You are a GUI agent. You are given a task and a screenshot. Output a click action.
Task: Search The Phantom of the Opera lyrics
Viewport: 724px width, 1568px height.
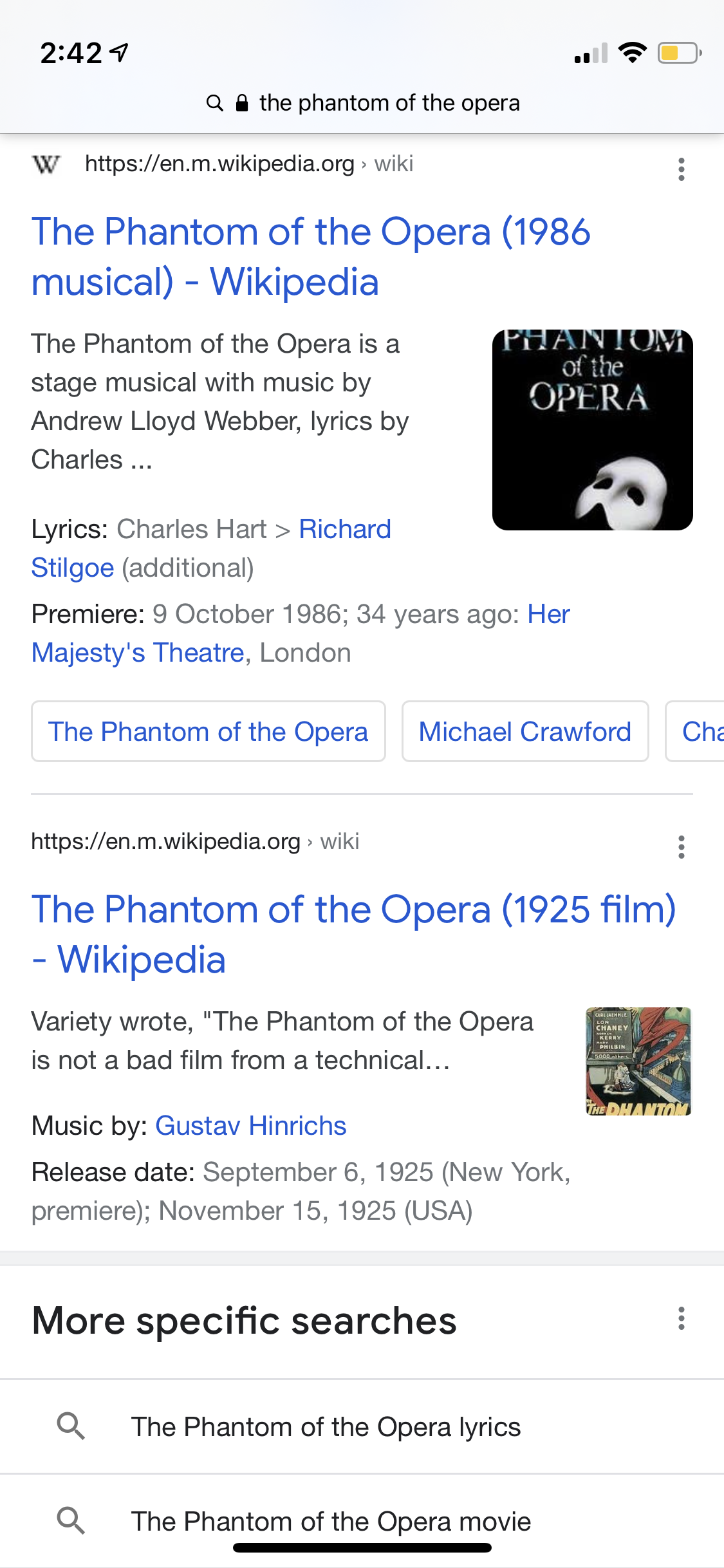click(x=326, y=1426)
